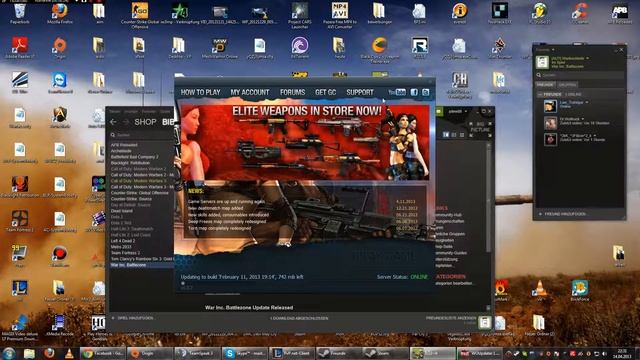This screenshot has height=360, width=640.
Task: Select Counter-Strike: Global Offensive in library list
Action: click(x=140, y=193)
